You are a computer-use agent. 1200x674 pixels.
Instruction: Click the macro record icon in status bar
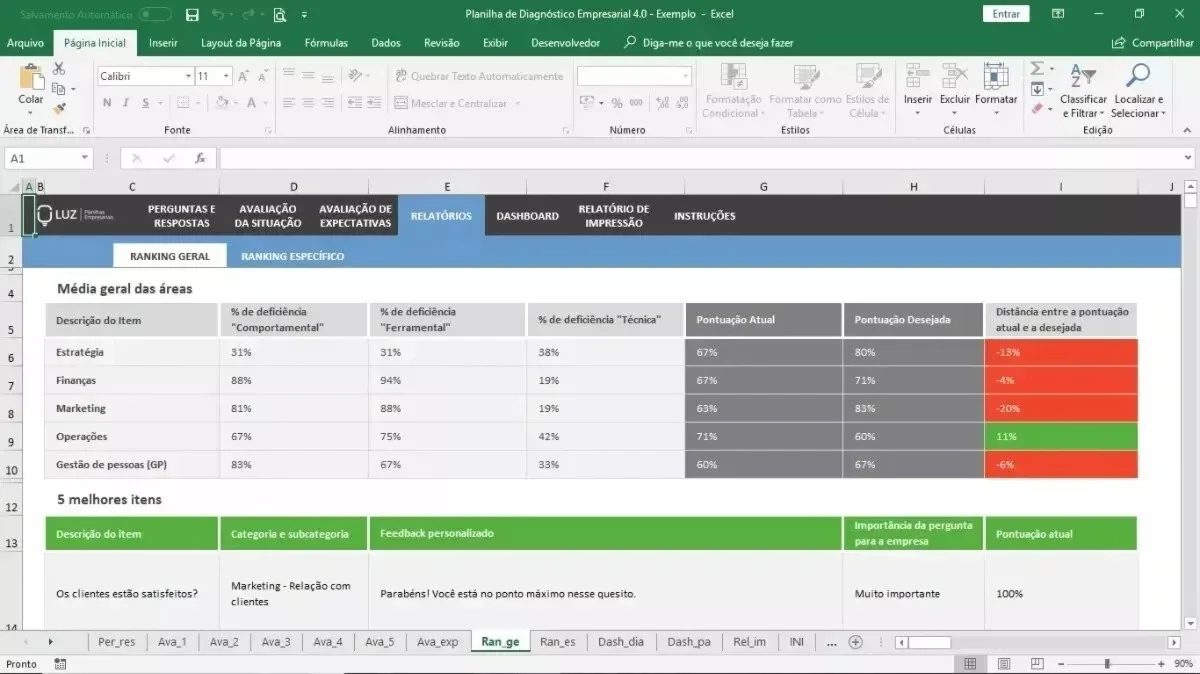pos(60,664)
